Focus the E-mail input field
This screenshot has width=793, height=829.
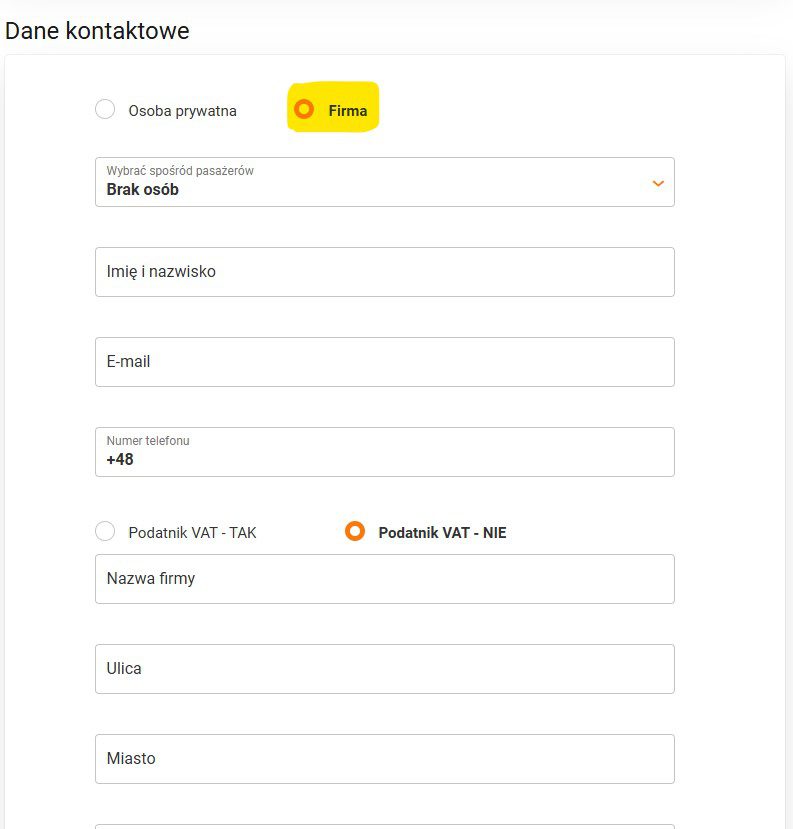tap(384, 362)
